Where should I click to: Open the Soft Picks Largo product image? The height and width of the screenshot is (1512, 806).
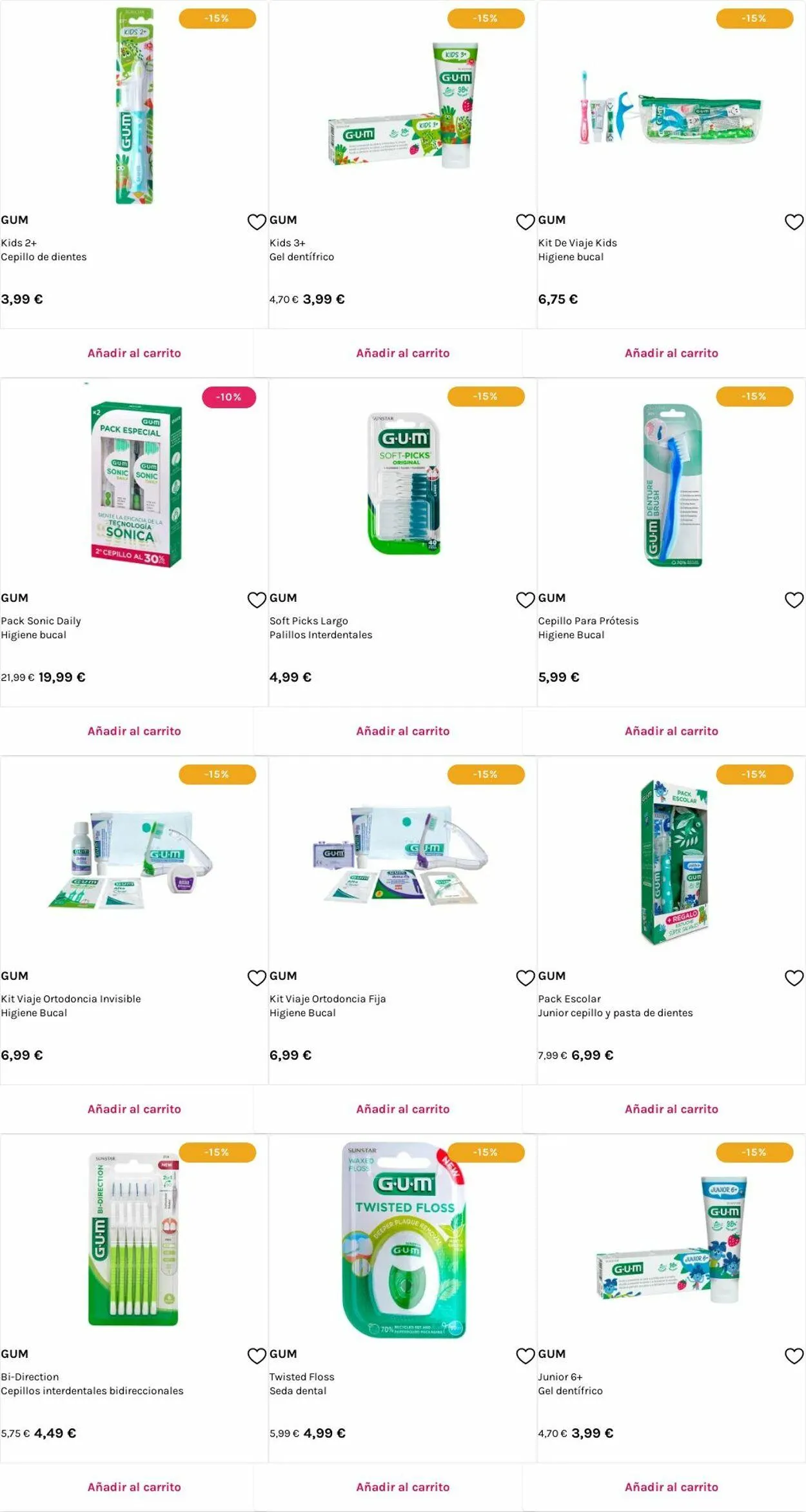click(x=404, y=484)
